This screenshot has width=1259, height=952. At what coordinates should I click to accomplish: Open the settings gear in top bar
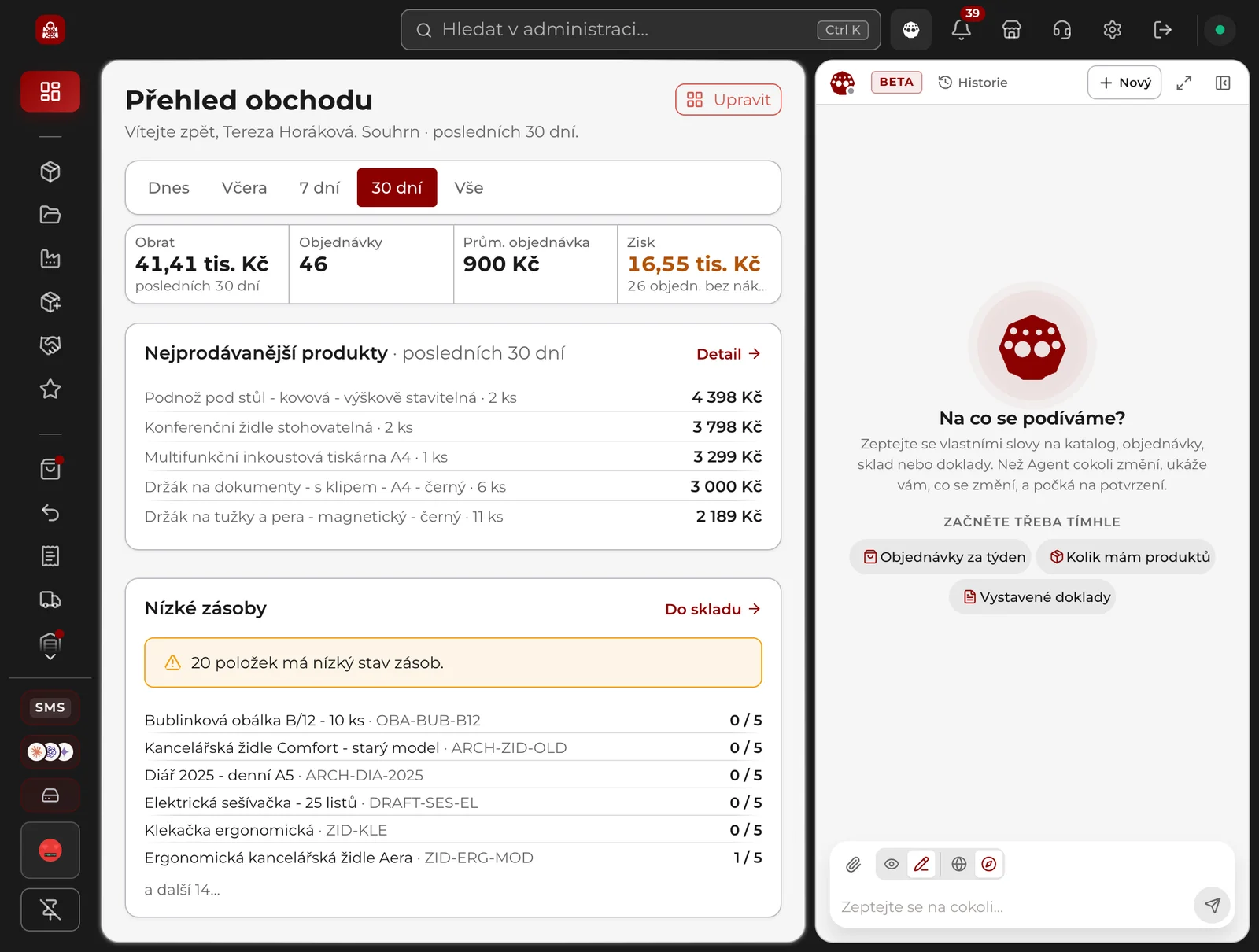pos(1113,30)
